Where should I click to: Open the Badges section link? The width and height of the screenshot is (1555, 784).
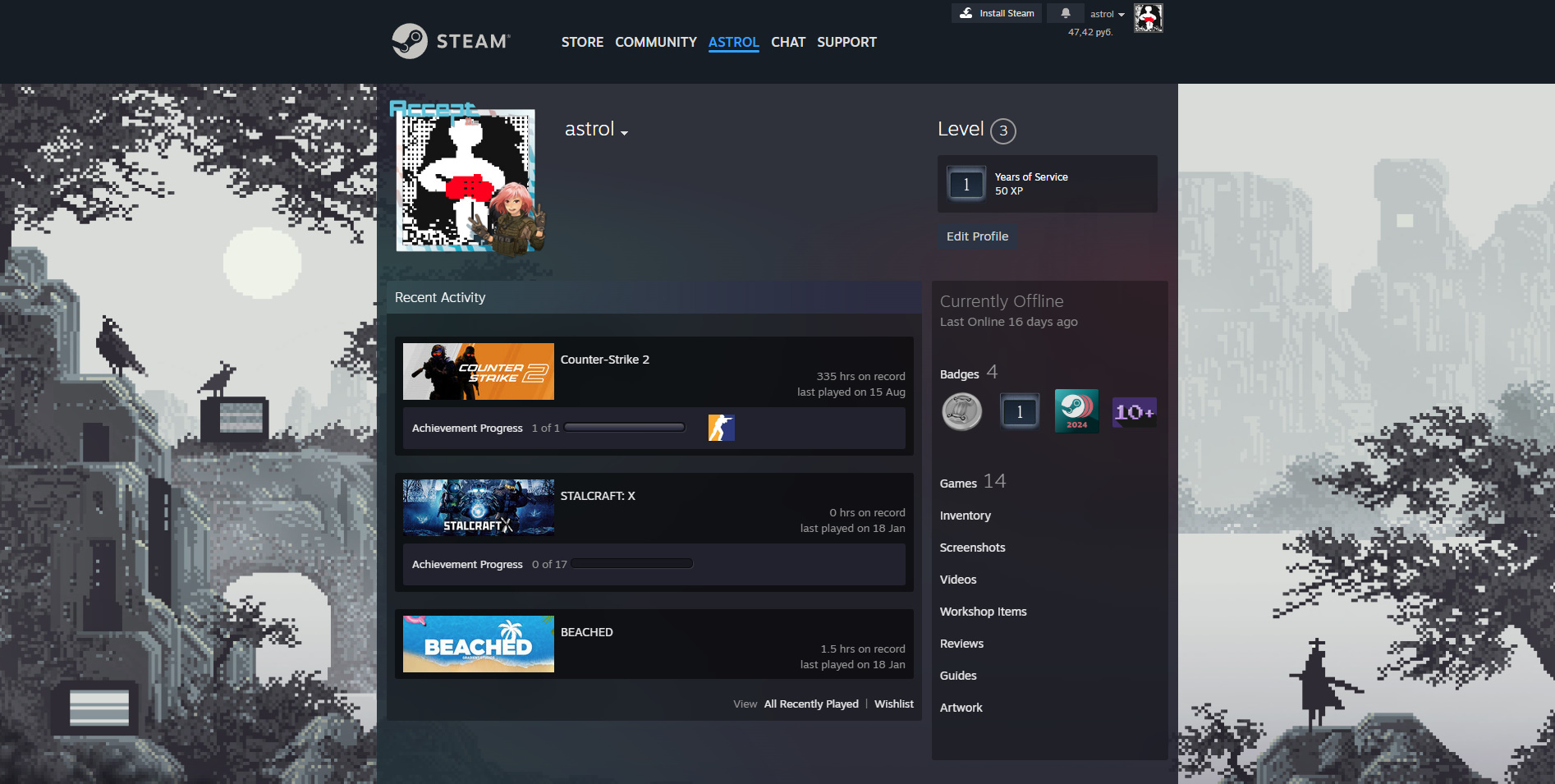[x=969, y=373]
